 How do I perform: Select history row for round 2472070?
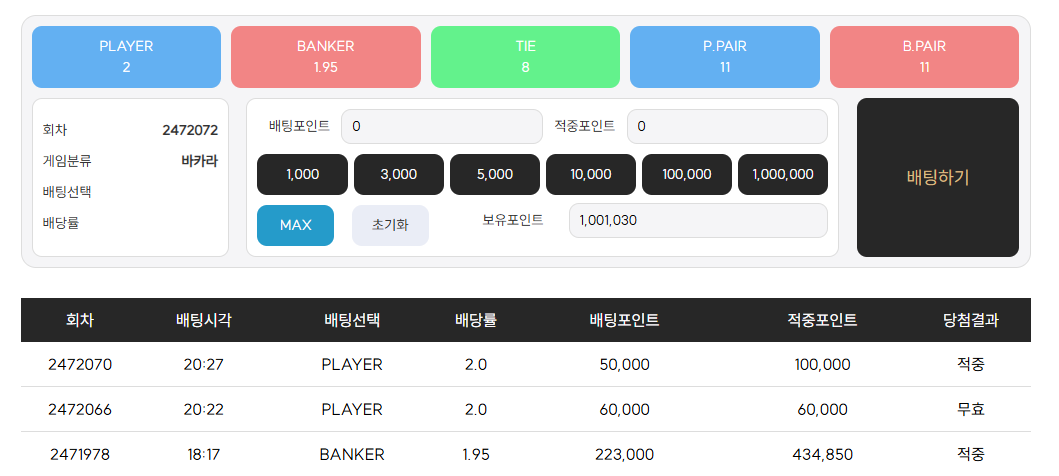pos(525,365)
